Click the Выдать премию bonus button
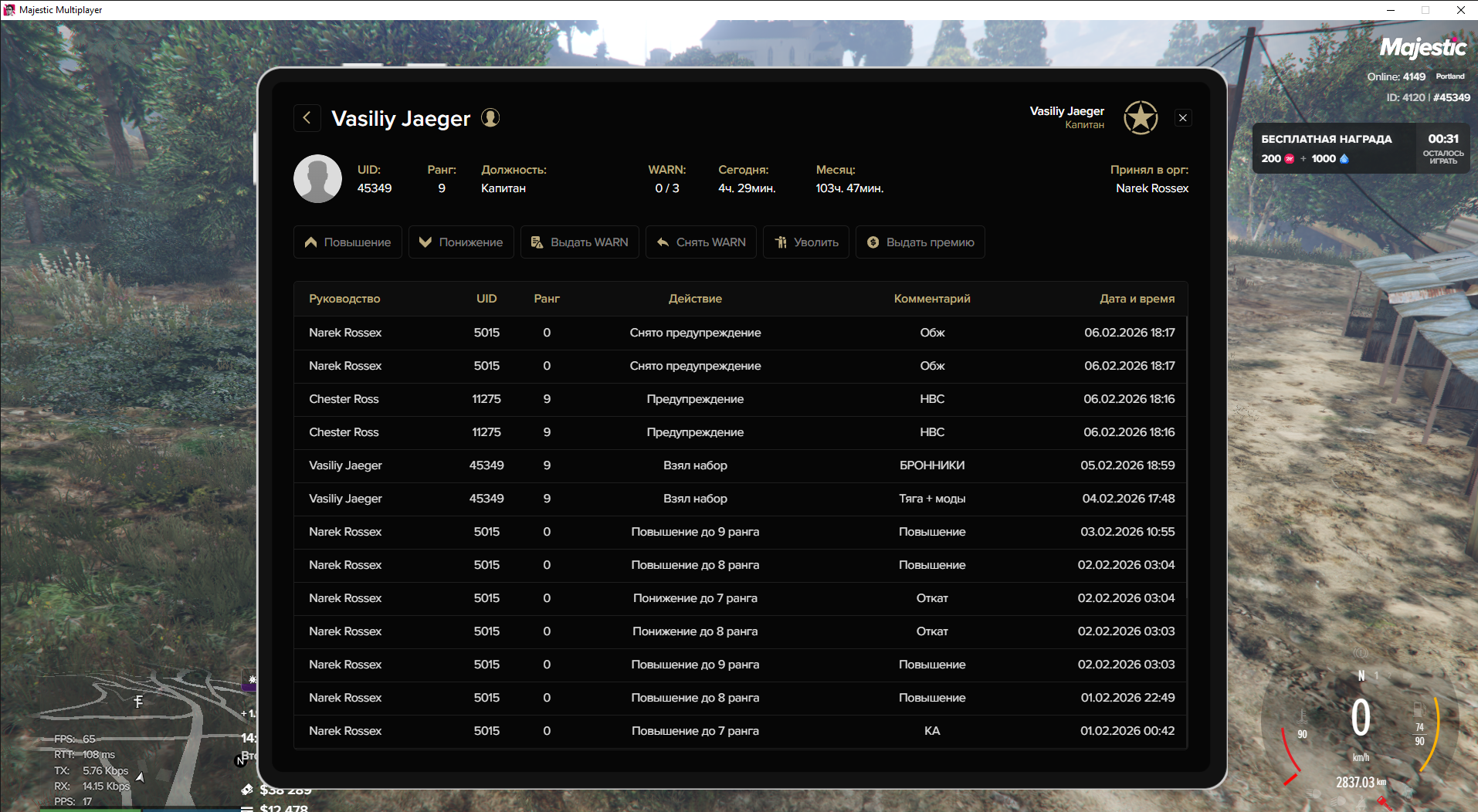The image size is (1478, 812). 920,242
